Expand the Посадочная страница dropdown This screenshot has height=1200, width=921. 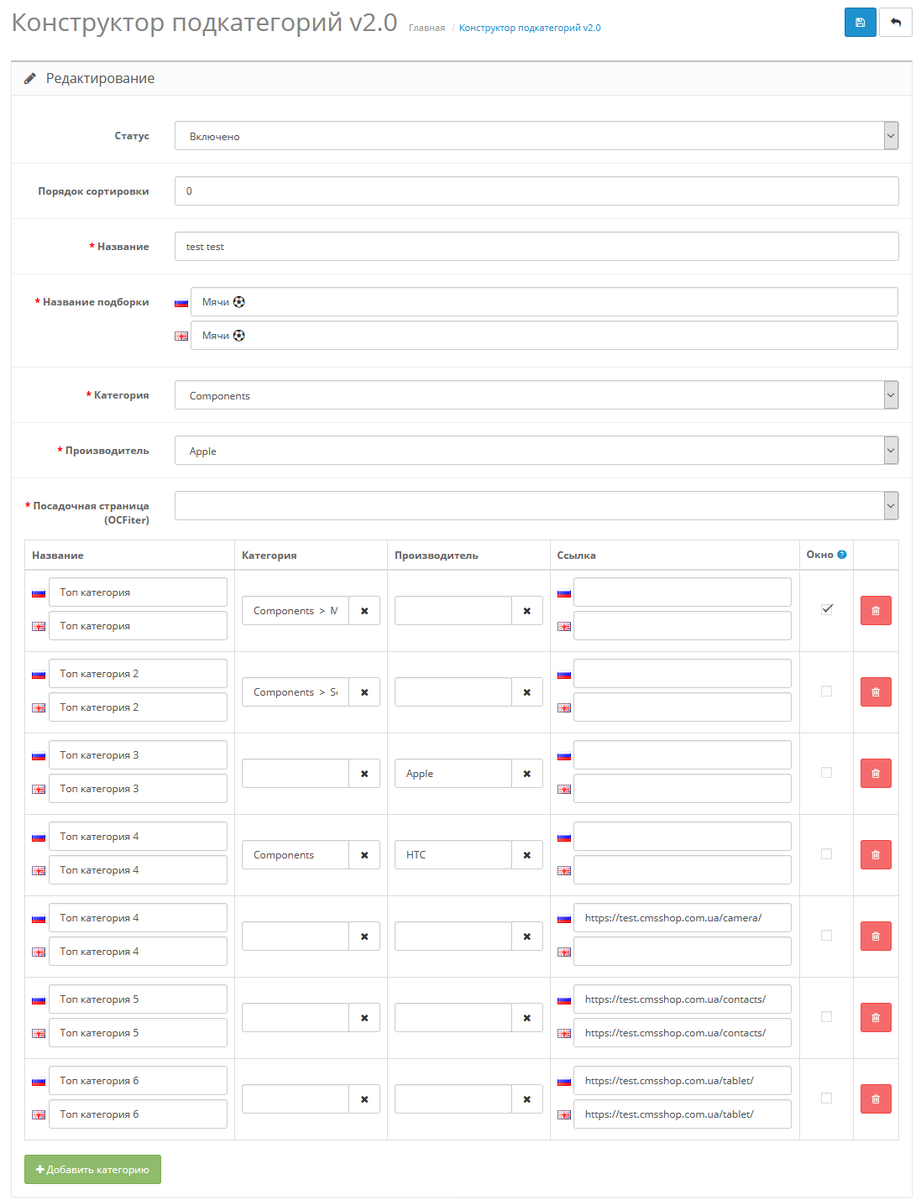(x=536, y=506)
